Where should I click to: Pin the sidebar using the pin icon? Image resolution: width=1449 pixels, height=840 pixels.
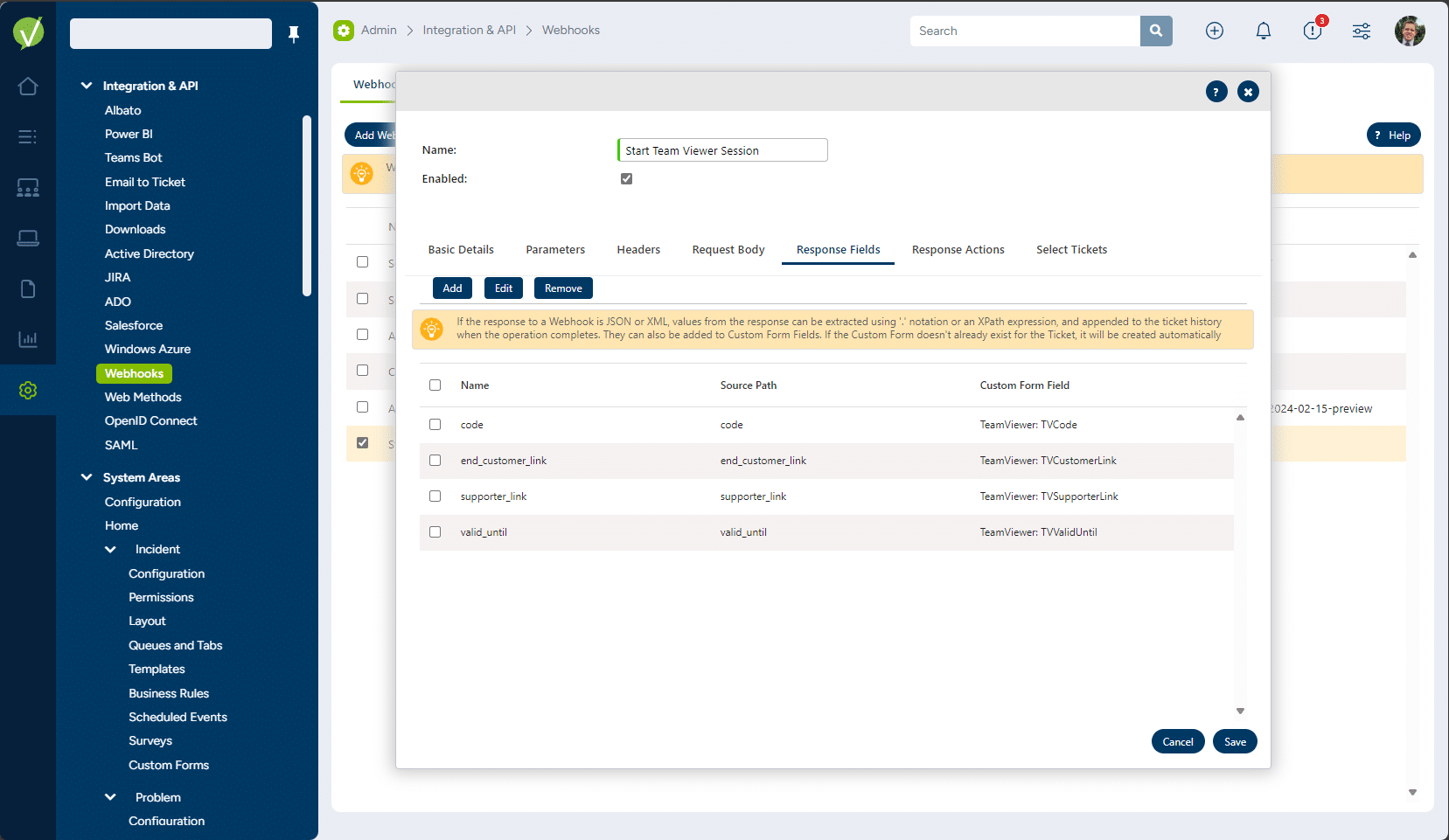tap(294, 33)
